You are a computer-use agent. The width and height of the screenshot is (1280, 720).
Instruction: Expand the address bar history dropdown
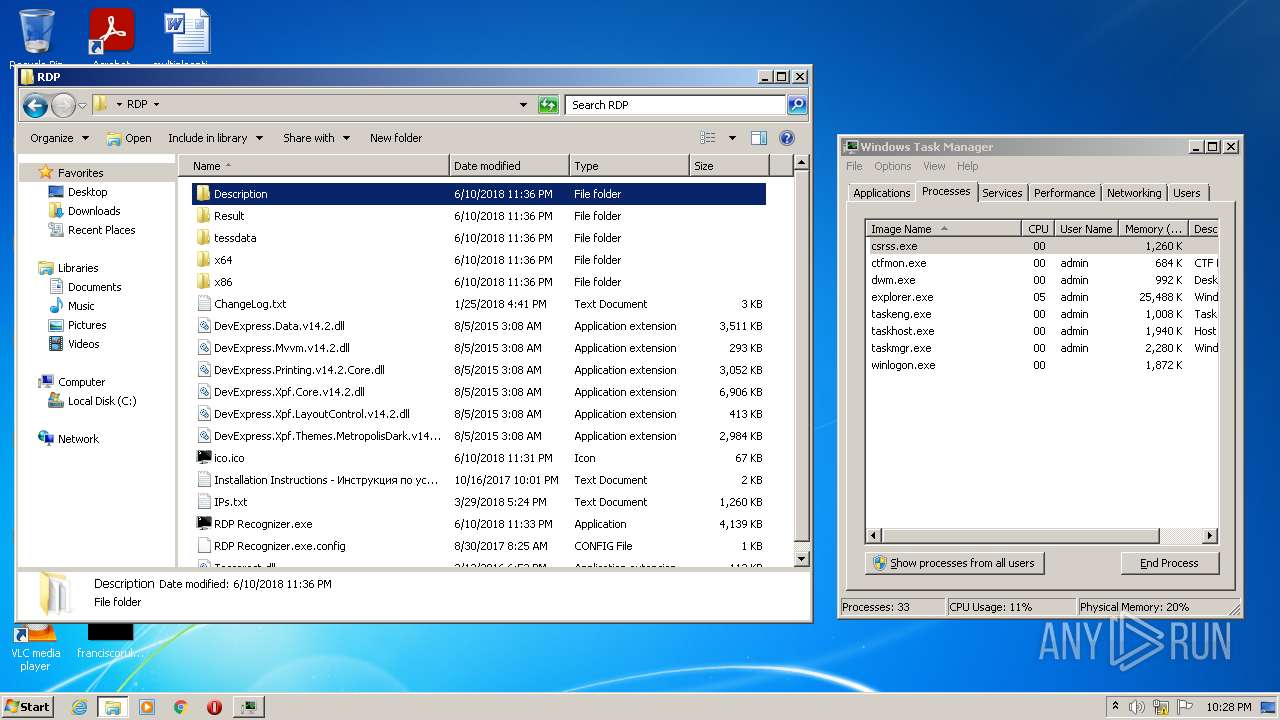pyautogui.click(x=523, y=104)
